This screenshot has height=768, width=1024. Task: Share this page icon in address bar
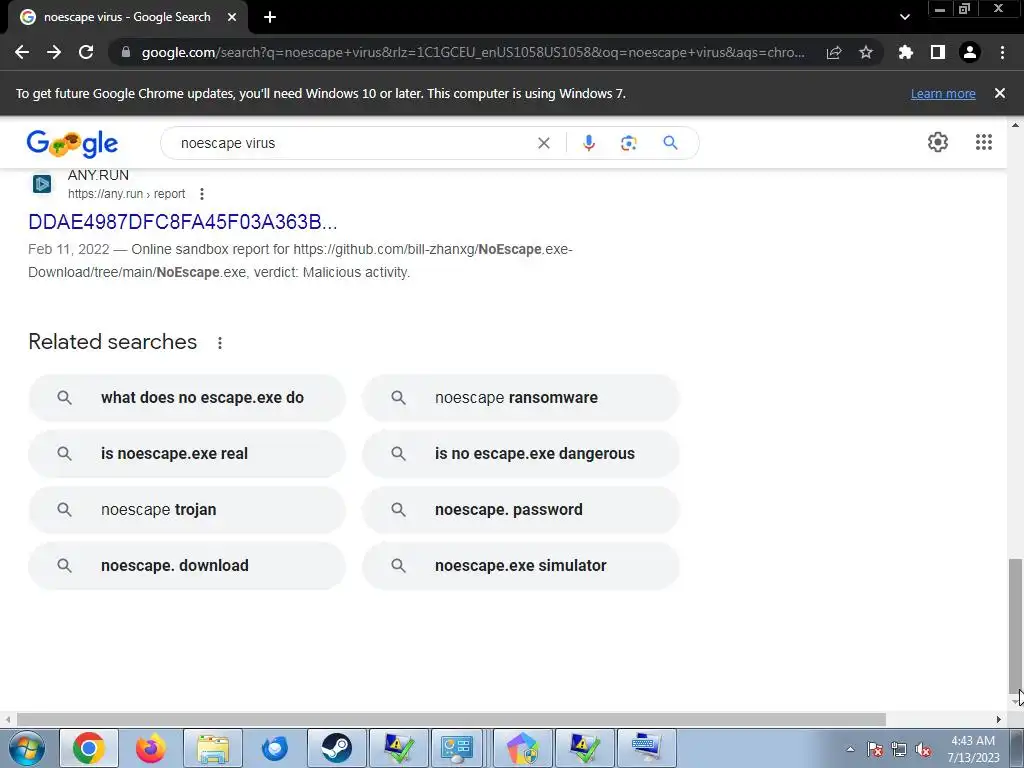[834, 52]
